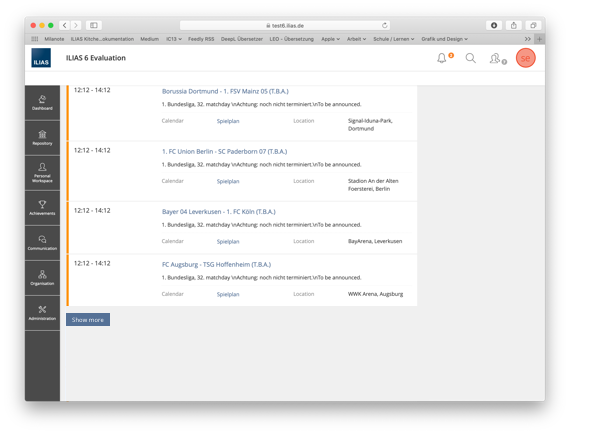Open Borussia Dortmund - 1. FSV Mainz 05 event
Image resolution: width=600 pixels, height=434 pixels.
(x=225, y=91)
